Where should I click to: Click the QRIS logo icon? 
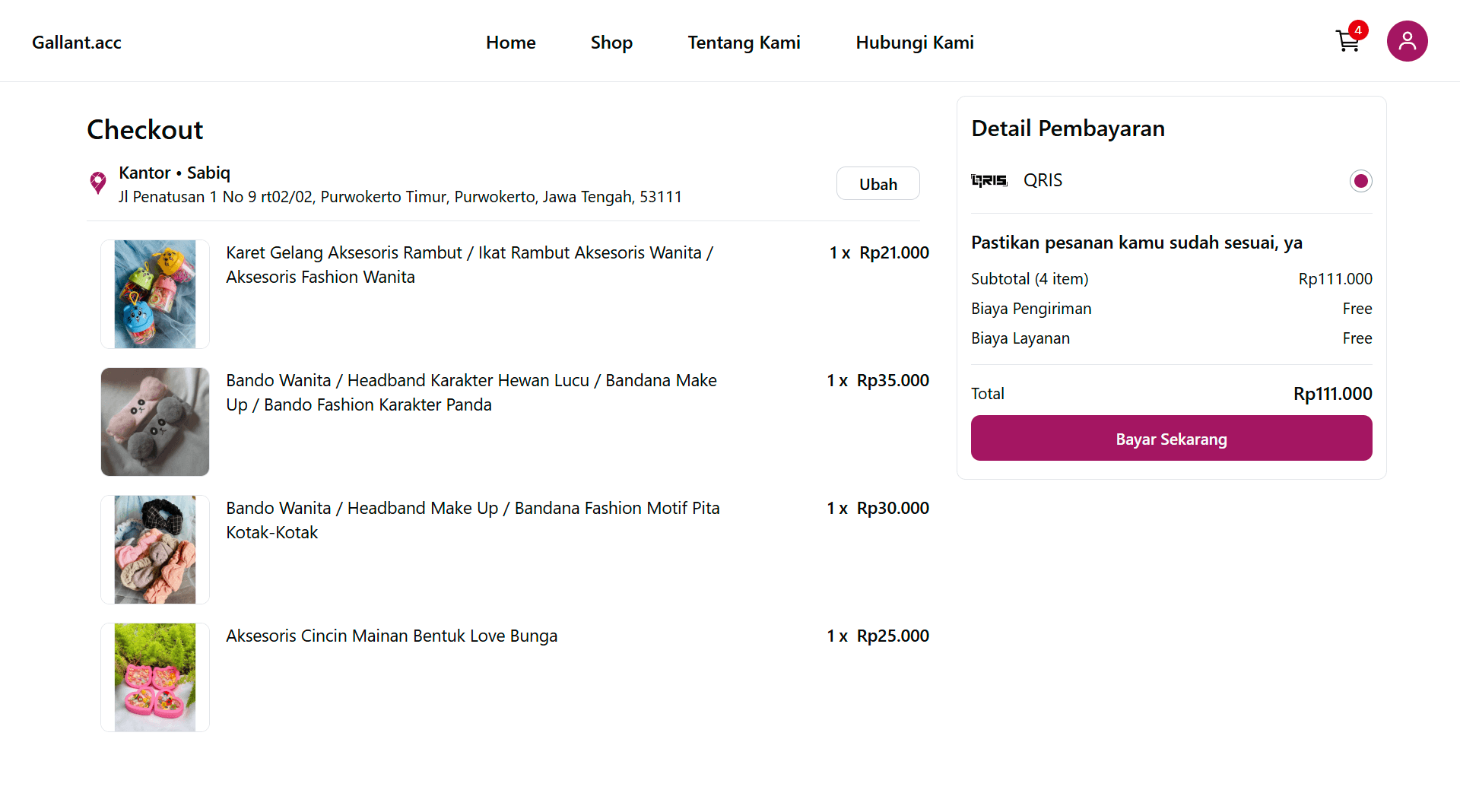(989, 180)
